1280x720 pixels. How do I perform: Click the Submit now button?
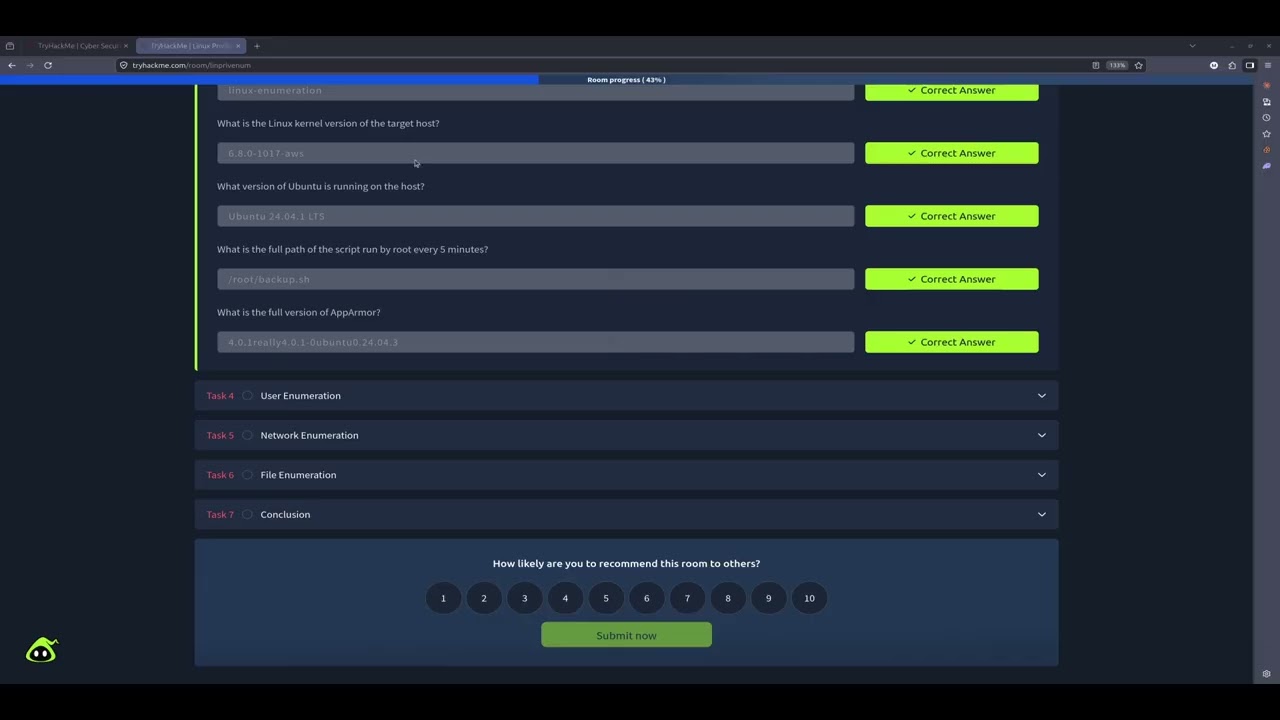pyautogui.click(x=626, y=635)
